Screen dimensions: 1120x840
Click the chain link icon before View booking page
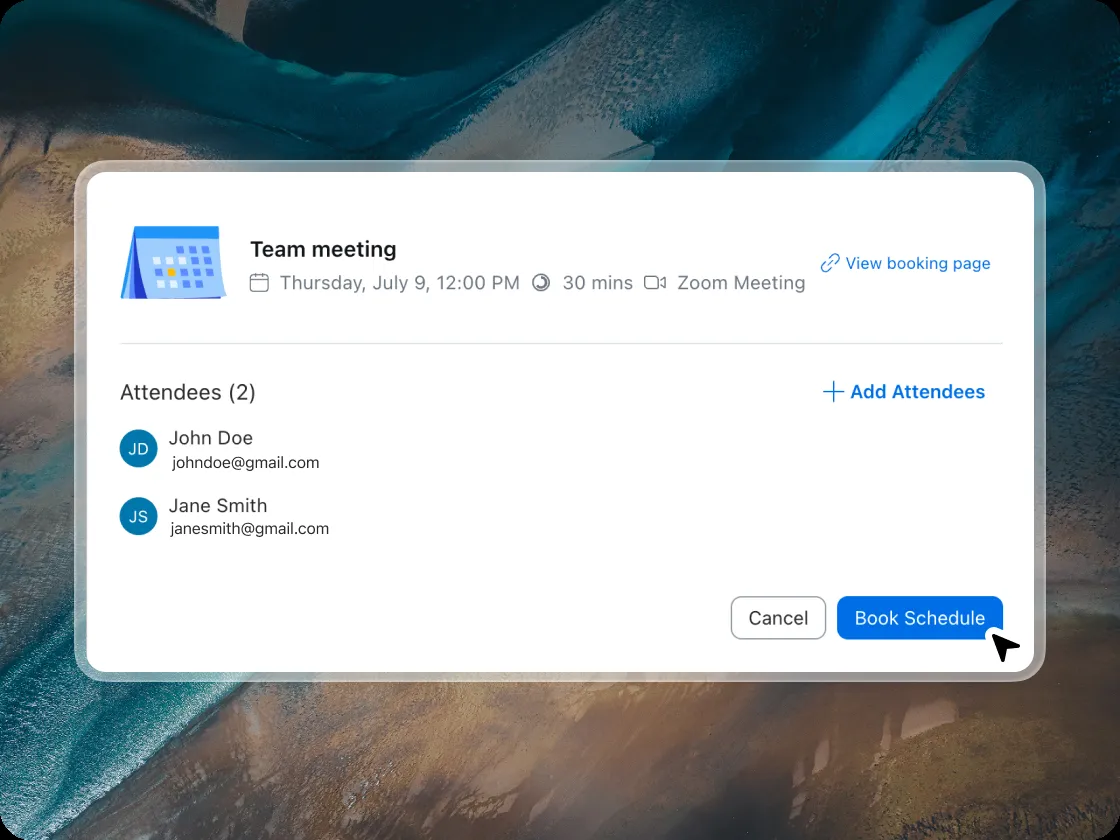[x=830, y=263]
